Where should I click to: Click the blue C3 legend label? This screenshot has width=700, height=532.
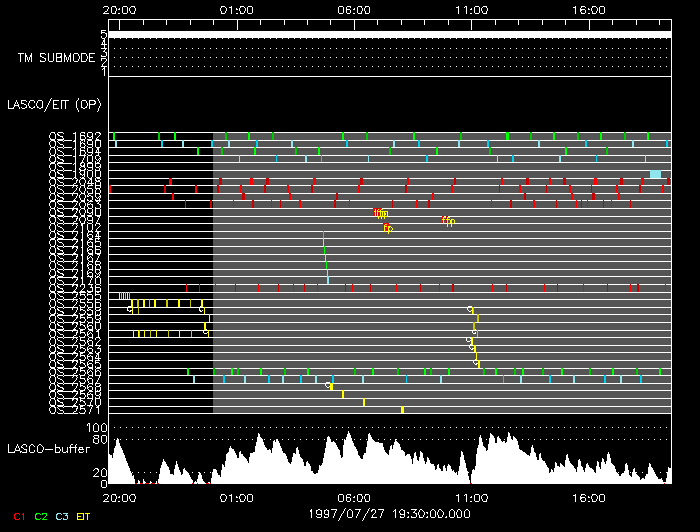coord(61,516)
